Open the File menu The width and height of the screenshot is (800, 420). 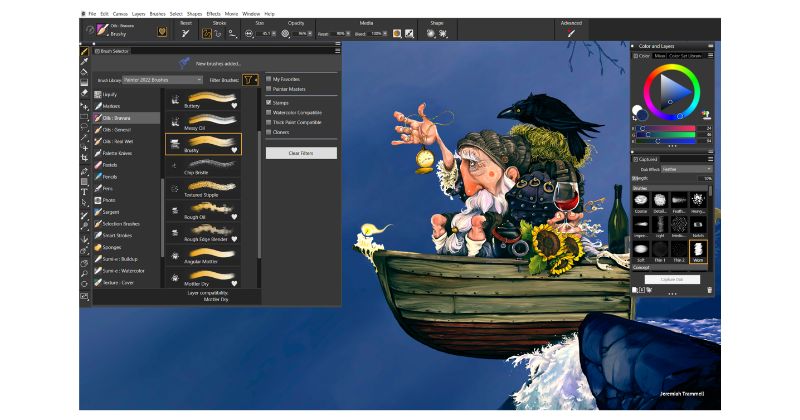click(x=92, y=14)
